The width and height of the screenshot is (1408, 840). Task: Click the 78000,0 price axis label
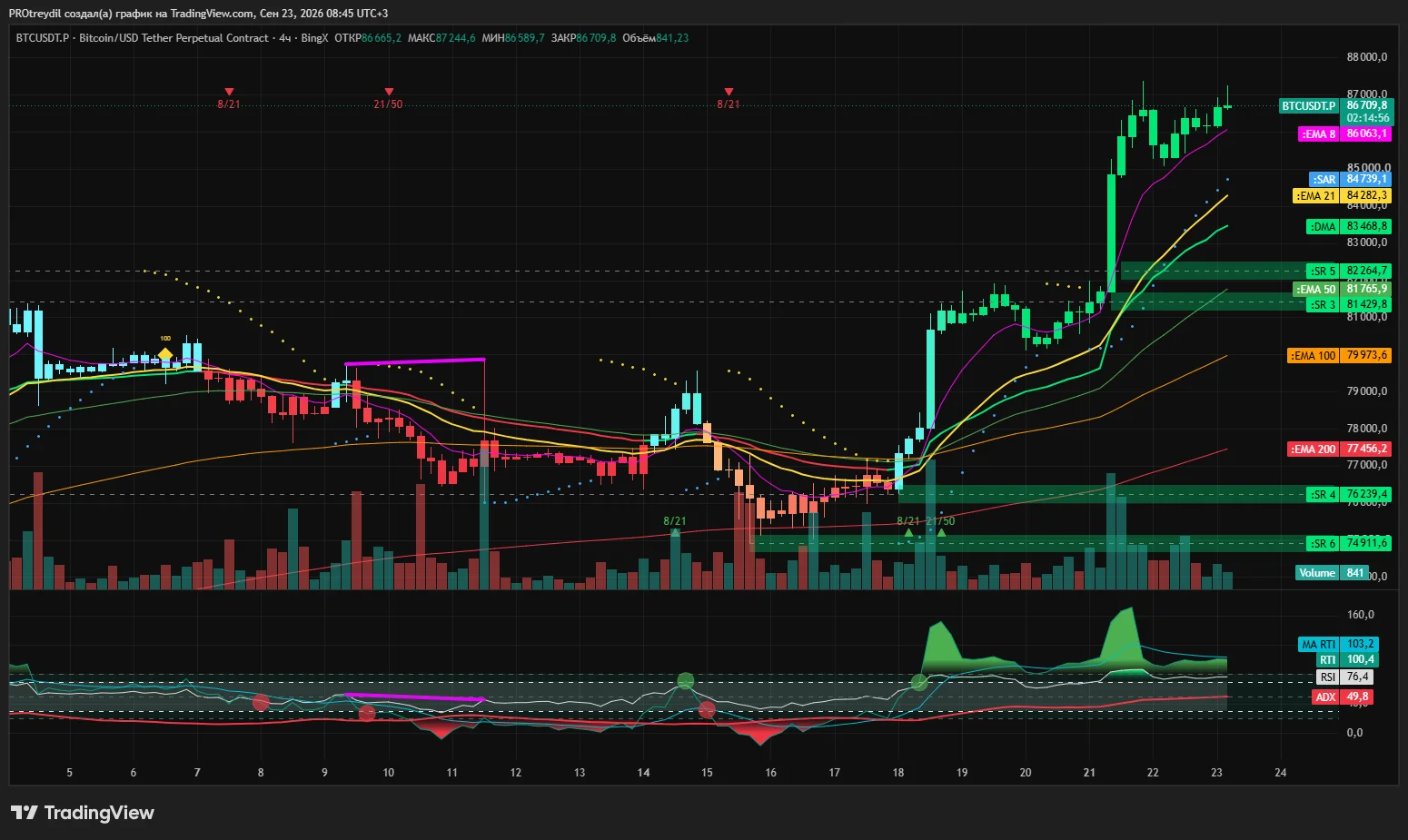click(1367, 429)
